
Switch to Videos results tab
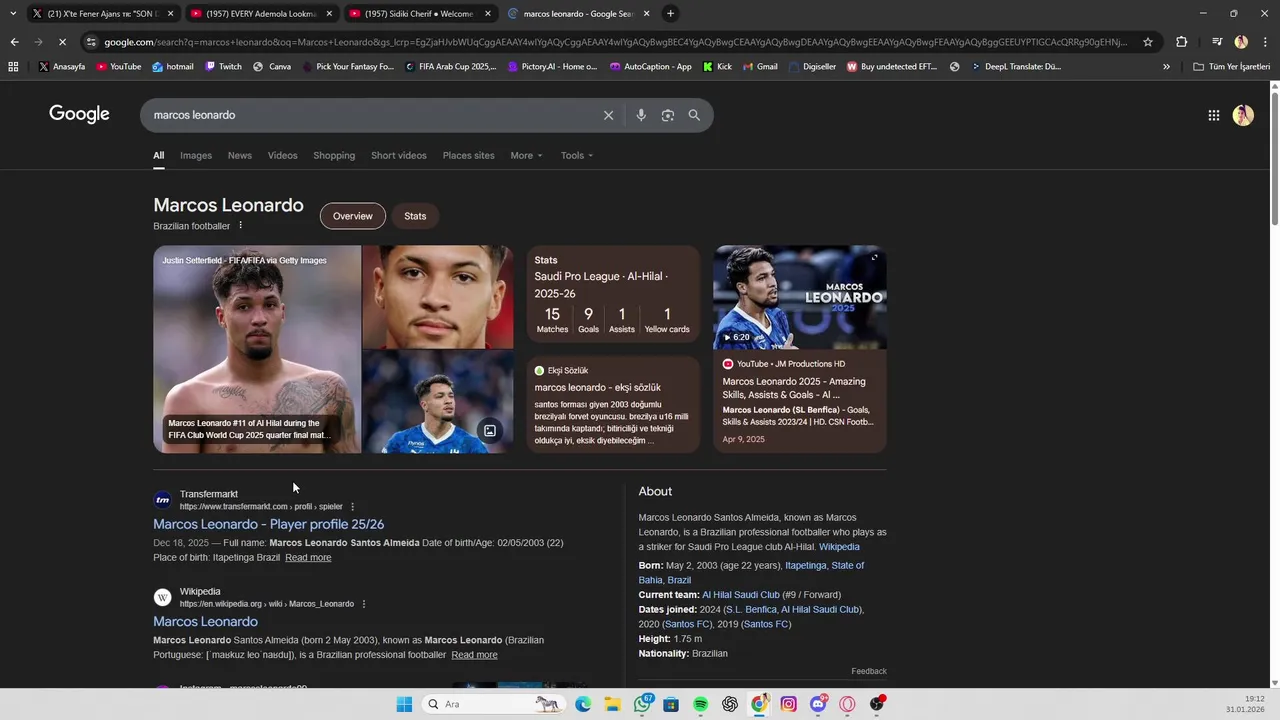pyautogui.click(x=282, y=156)
